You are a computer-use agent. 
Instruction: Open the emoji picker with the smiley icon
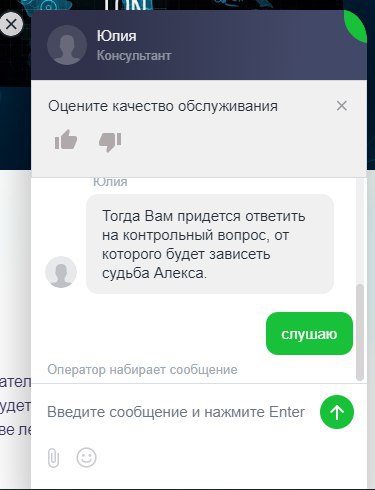click(x=86, y=457)
